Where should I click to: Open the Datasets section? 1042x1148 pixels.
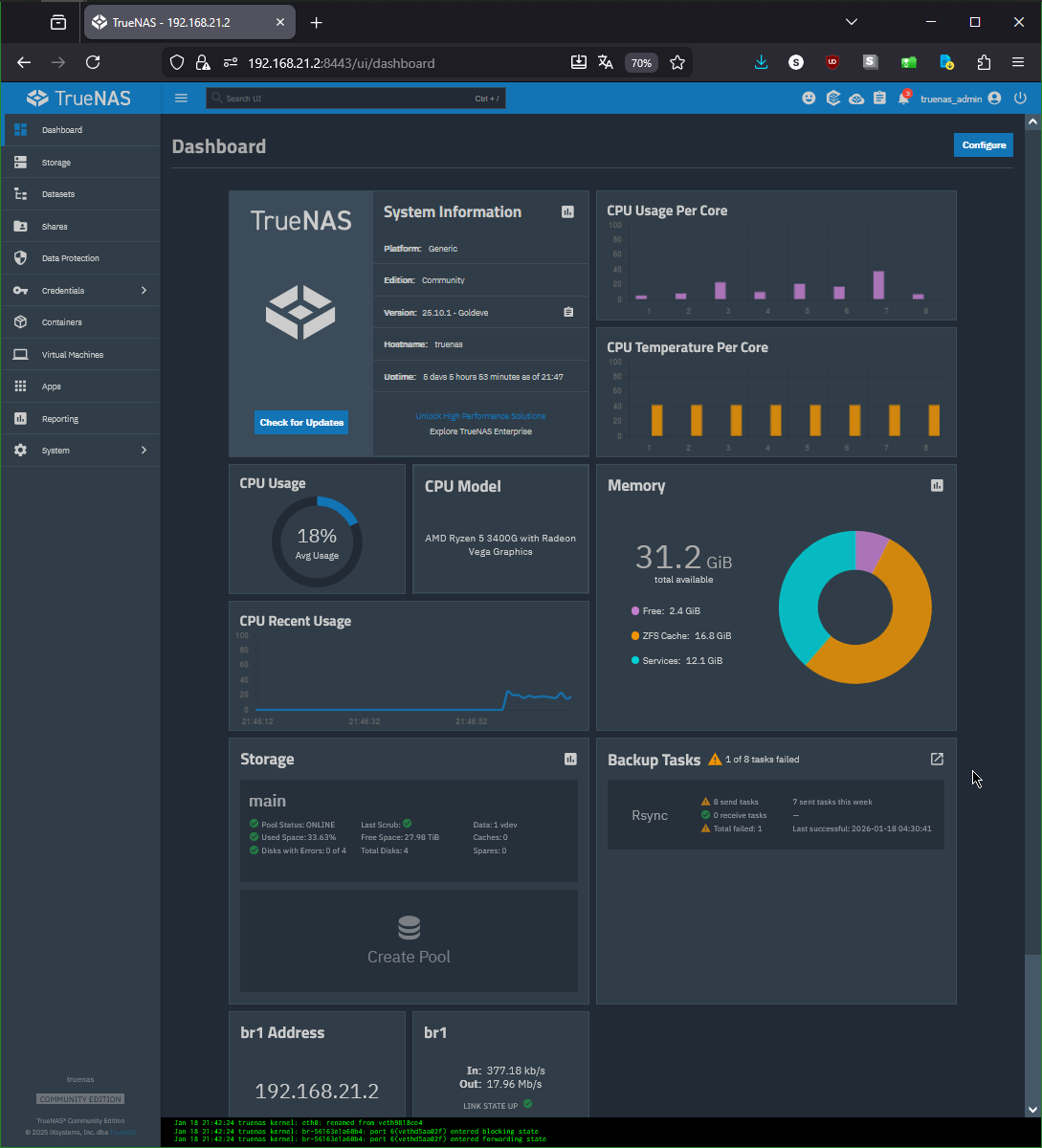pos(80,194)
